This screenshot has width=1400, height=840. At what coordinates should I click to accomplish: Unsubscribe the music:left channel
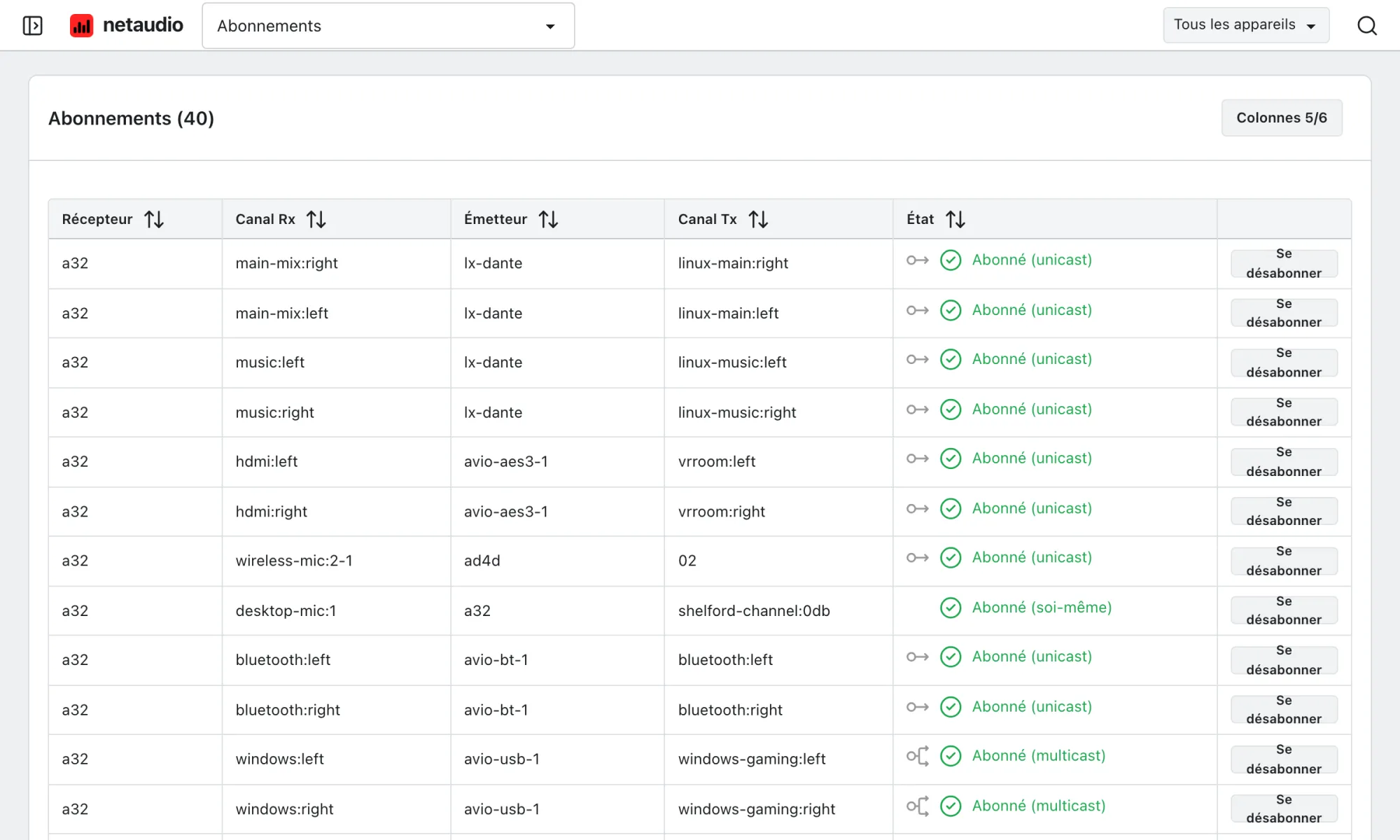[1284, 363]
